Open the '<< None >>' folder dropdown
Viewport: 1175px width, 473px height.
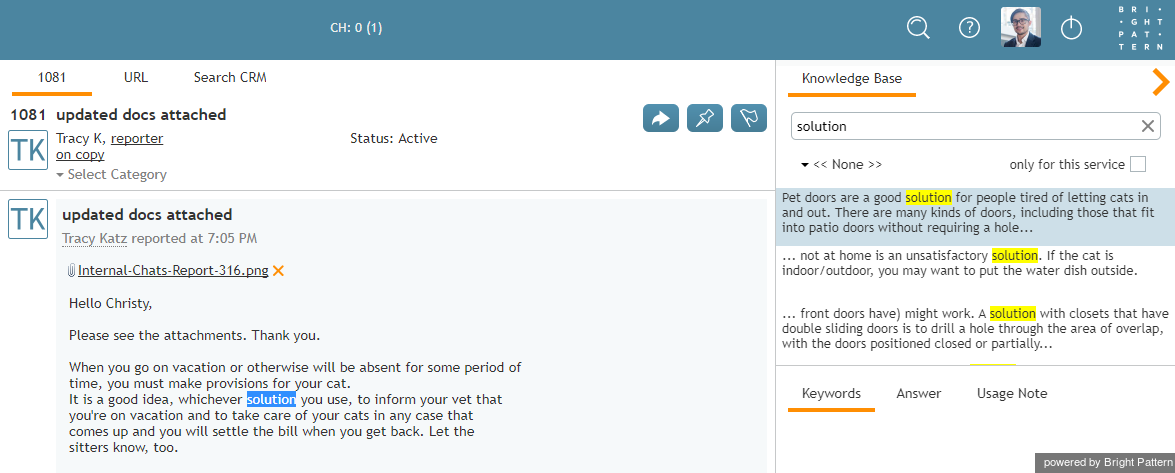[842, 164]
